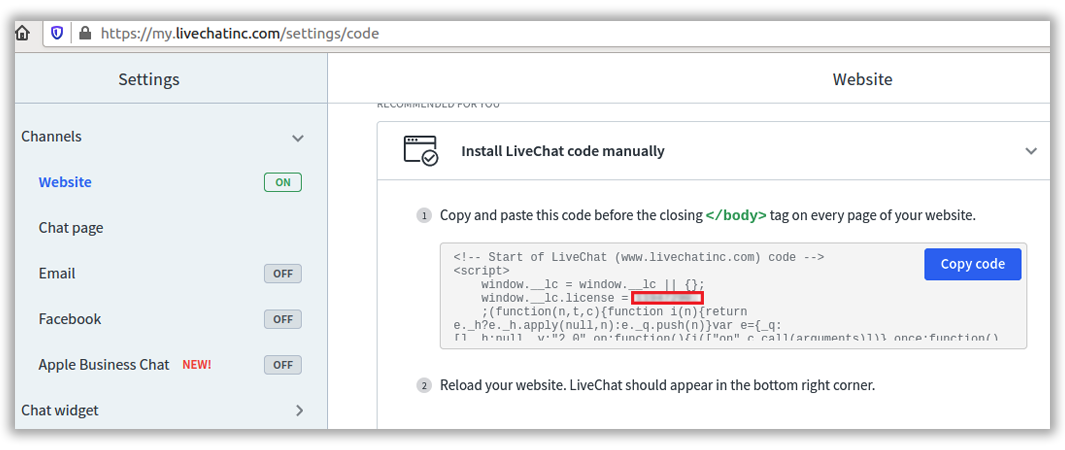Click the <script> tag line in the code
Screen dimensions: 1065x450
click(481, 270)
